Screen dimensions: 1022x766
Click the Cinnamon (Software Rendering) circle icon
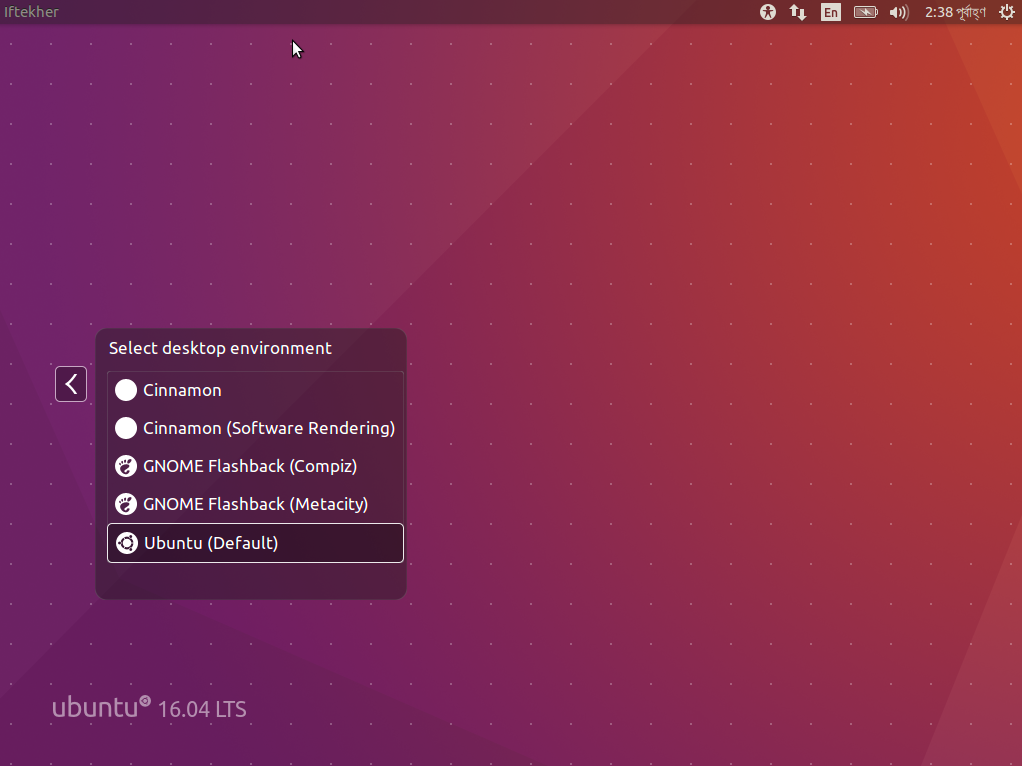pos(126,428)
